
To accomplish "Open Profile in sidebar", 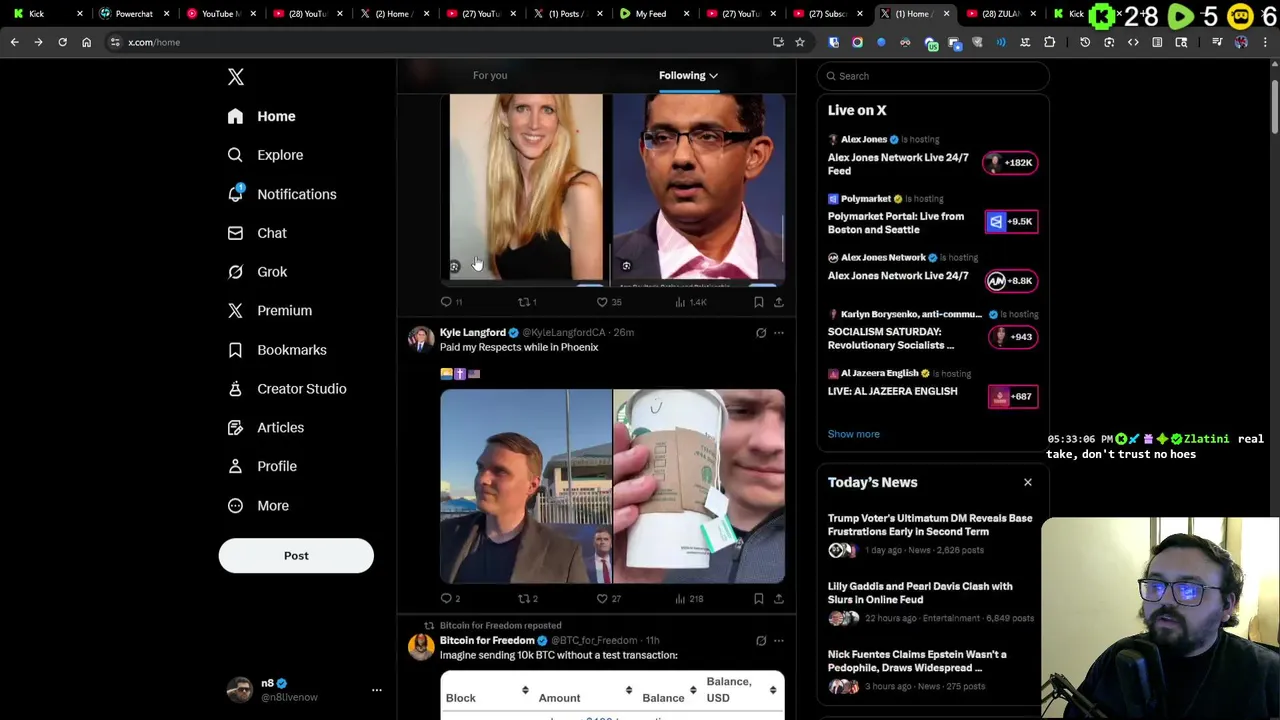I will [262, 466].
